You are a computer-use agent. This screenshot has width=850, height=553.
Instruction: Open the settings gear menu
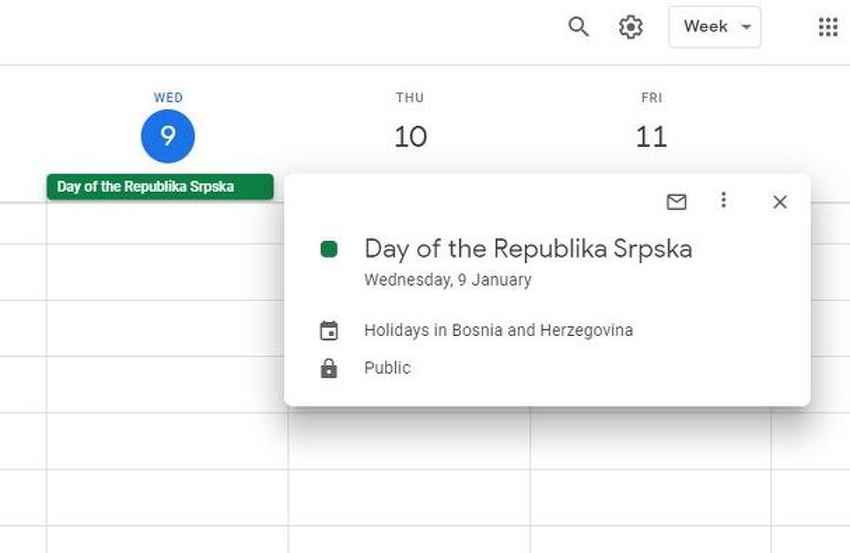pos(630,27)
